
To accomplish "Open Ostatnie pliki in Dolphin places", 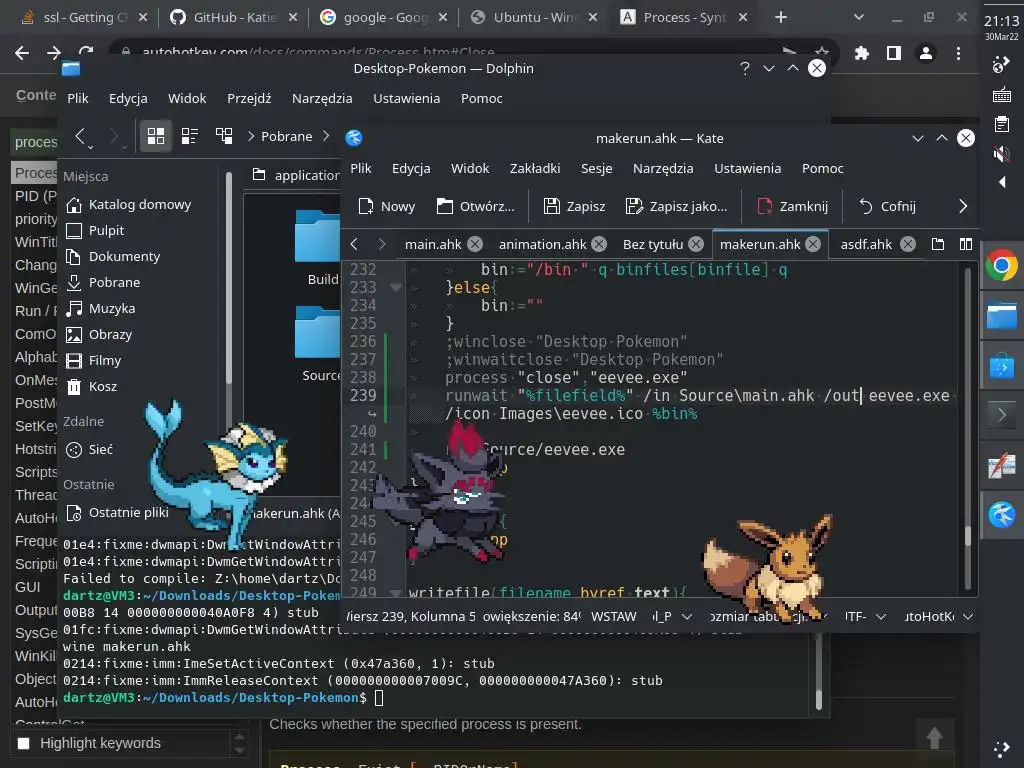I will pos(118,513).
